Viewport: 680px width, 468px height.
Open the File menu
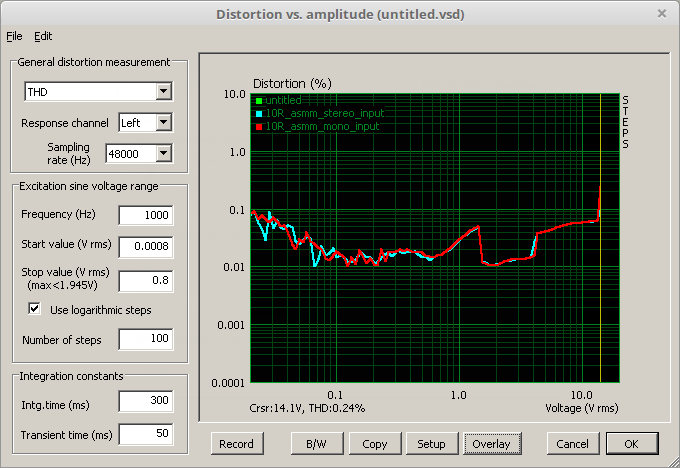(x=14, y=36)
